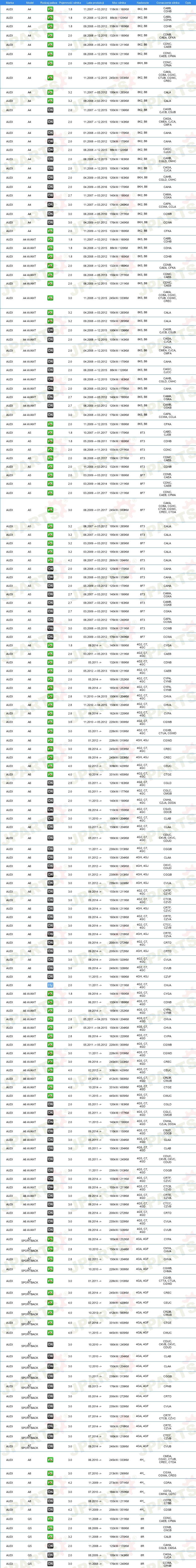Click the Moc silnika column header

point(119,3)
